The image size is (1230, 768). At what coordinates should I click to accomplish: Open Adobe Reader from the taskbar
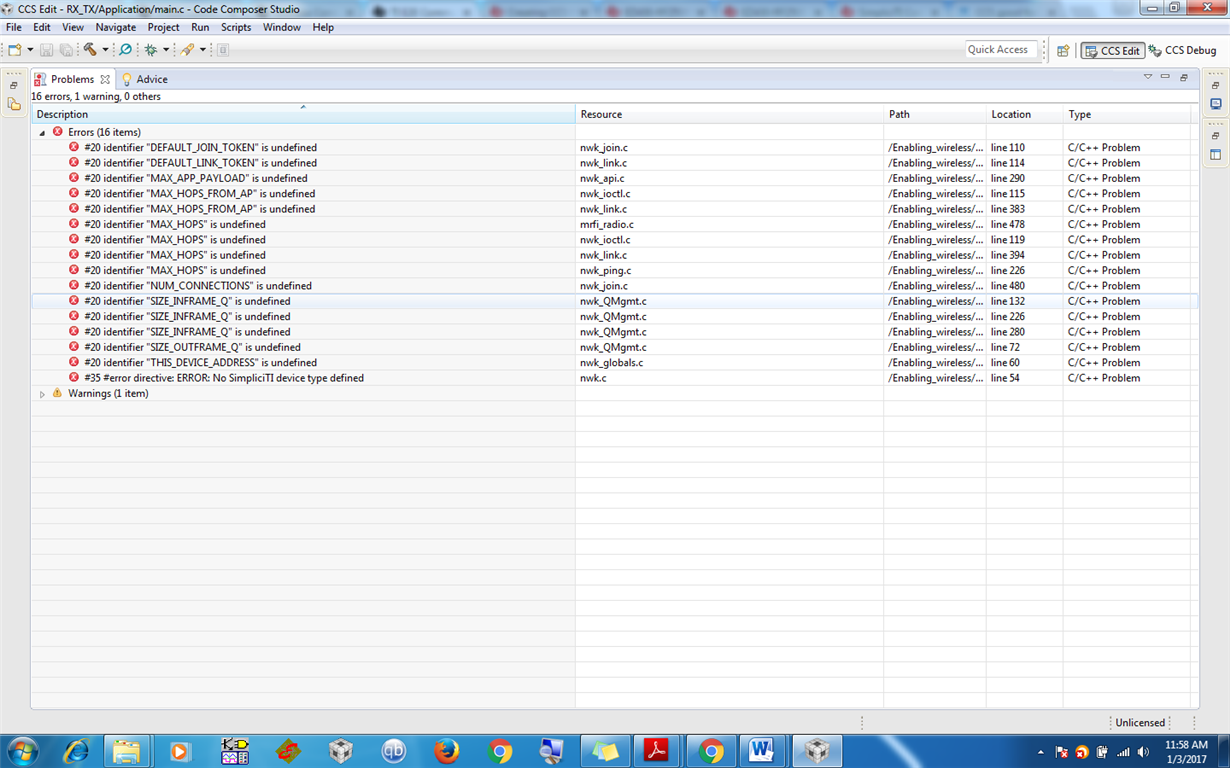click(656, 750)
